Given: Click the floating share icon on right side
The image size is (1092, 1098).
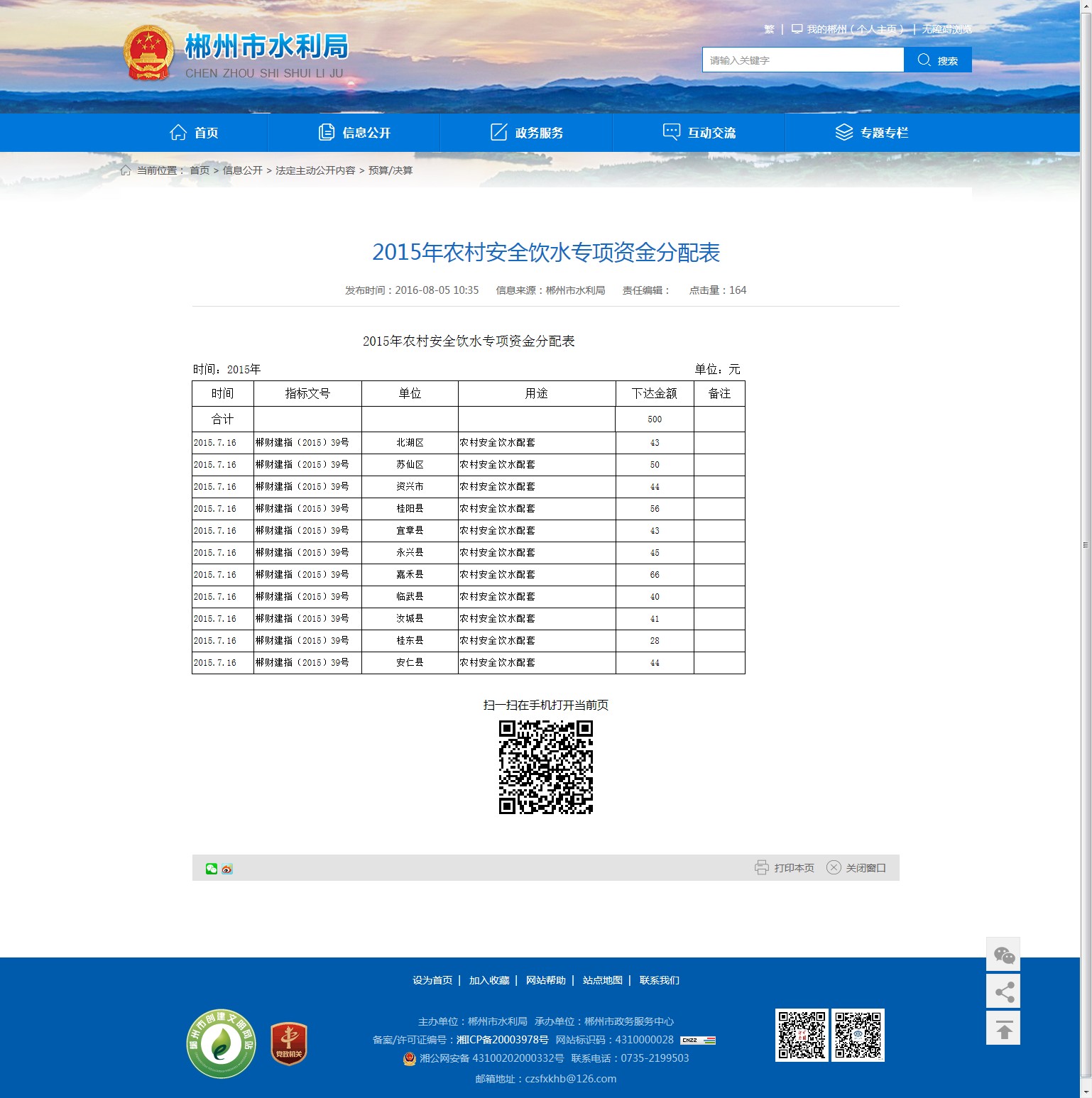Looking at the screenshot, I should pos(1003,992).
